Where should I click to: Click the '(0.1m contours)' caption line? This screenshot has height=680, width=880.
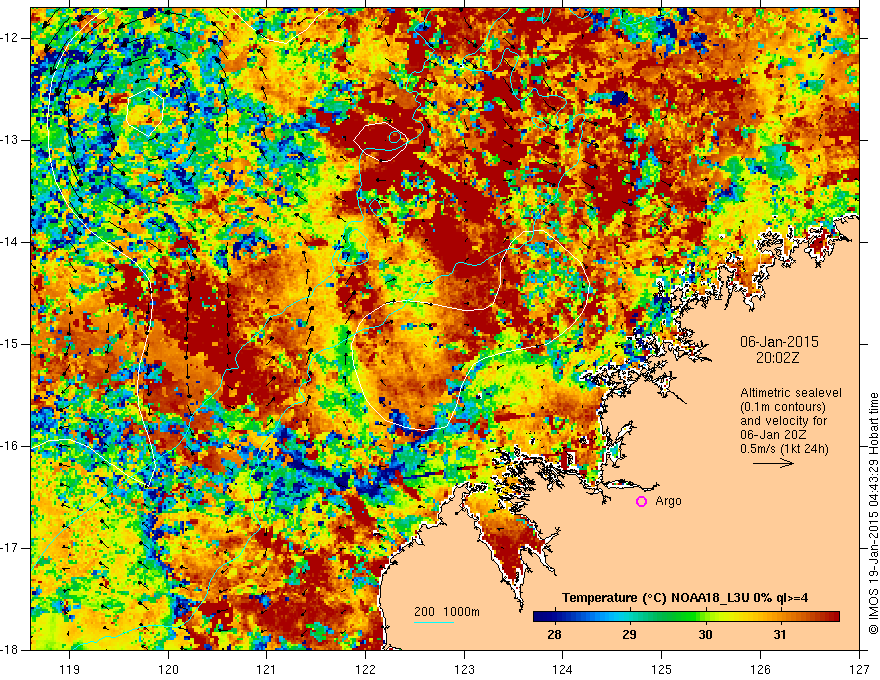(783, 407)
